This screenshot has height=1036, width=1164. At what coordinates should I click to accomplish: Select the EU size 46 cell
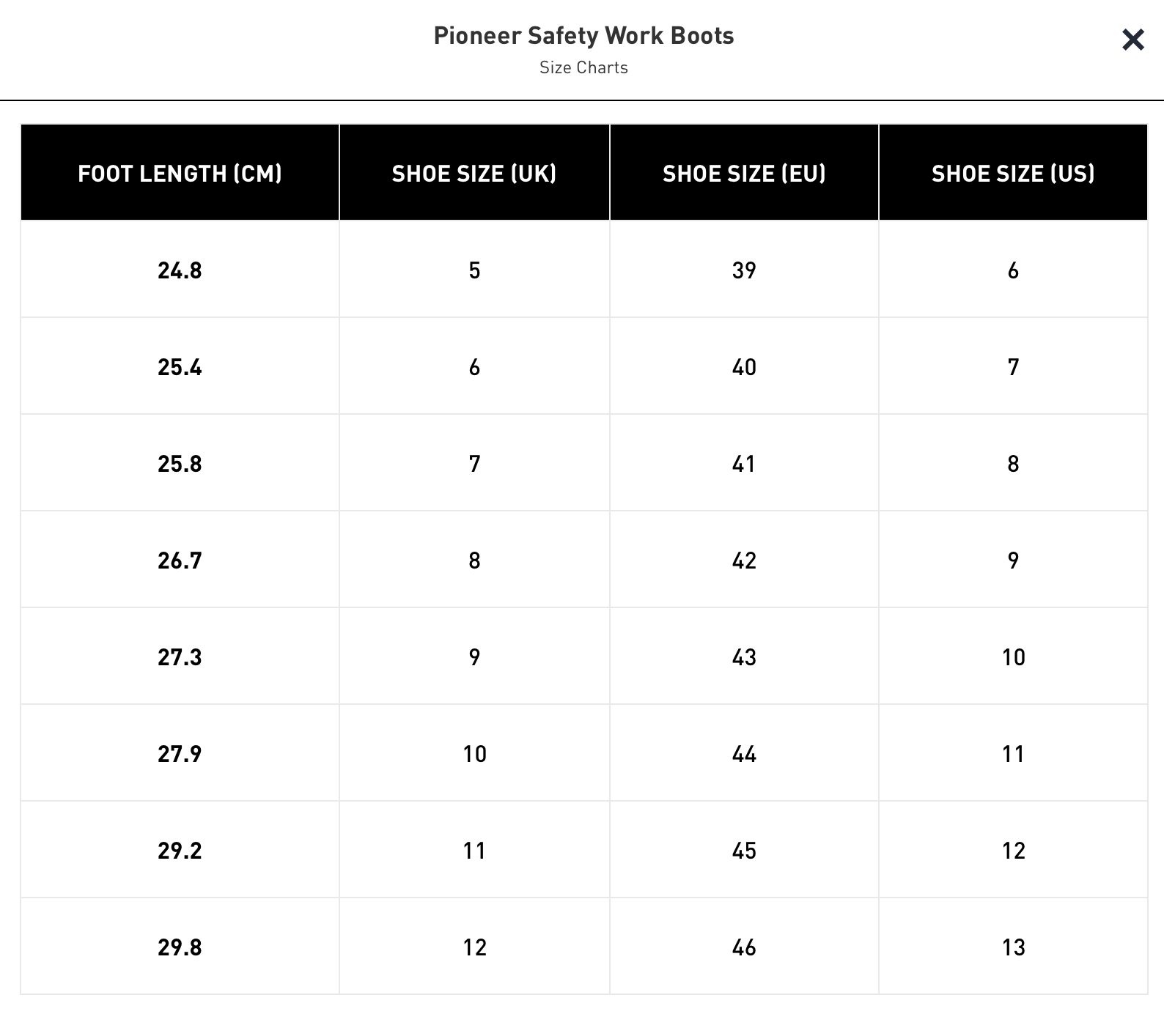coord(744,947)
